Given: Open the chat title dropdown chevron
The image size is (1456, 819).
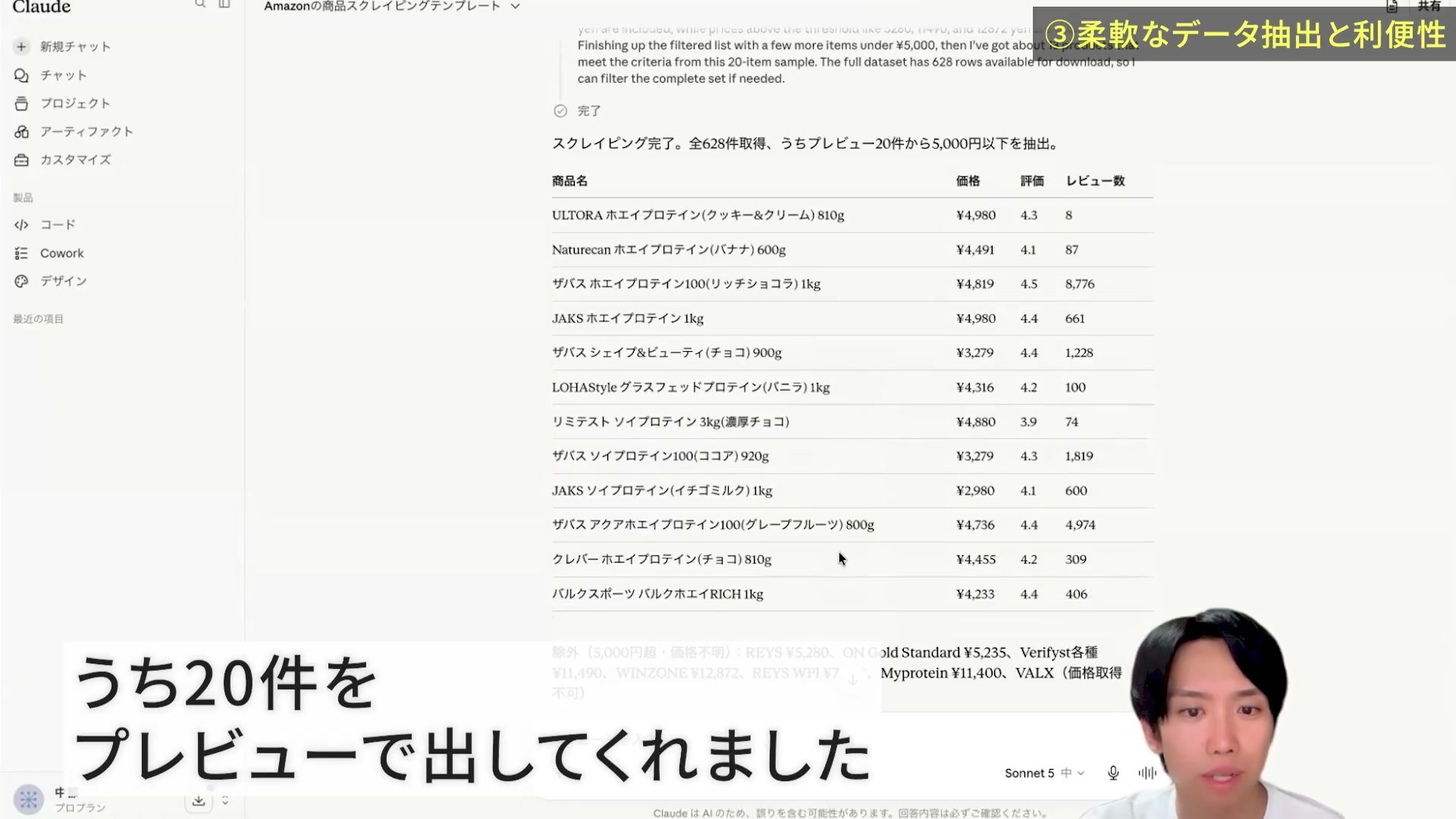Looking at the screenshot, I should pyautogui.click(x=516, y=6).
